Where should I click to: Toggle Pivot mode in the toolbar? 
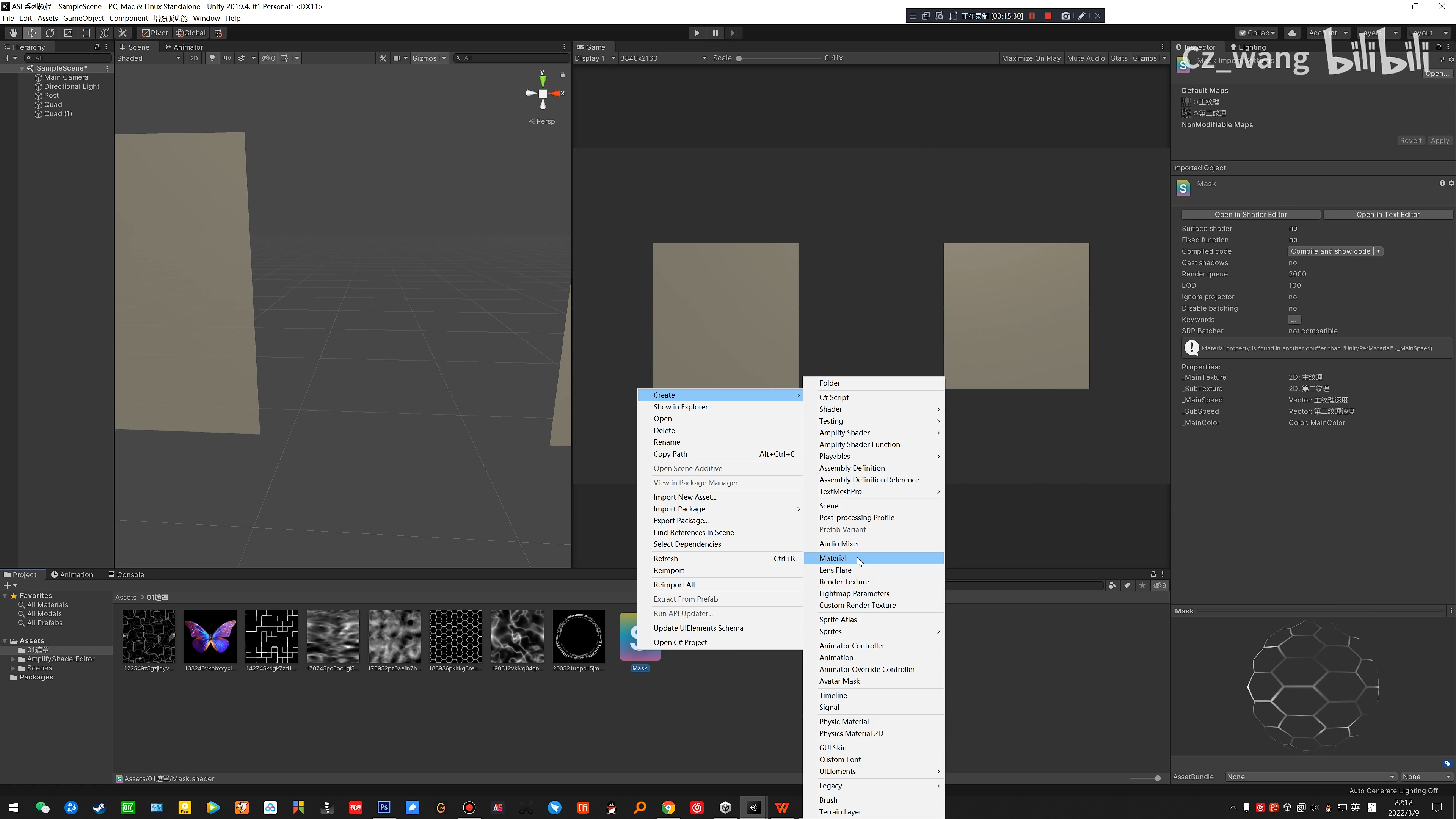coord(154,32)
